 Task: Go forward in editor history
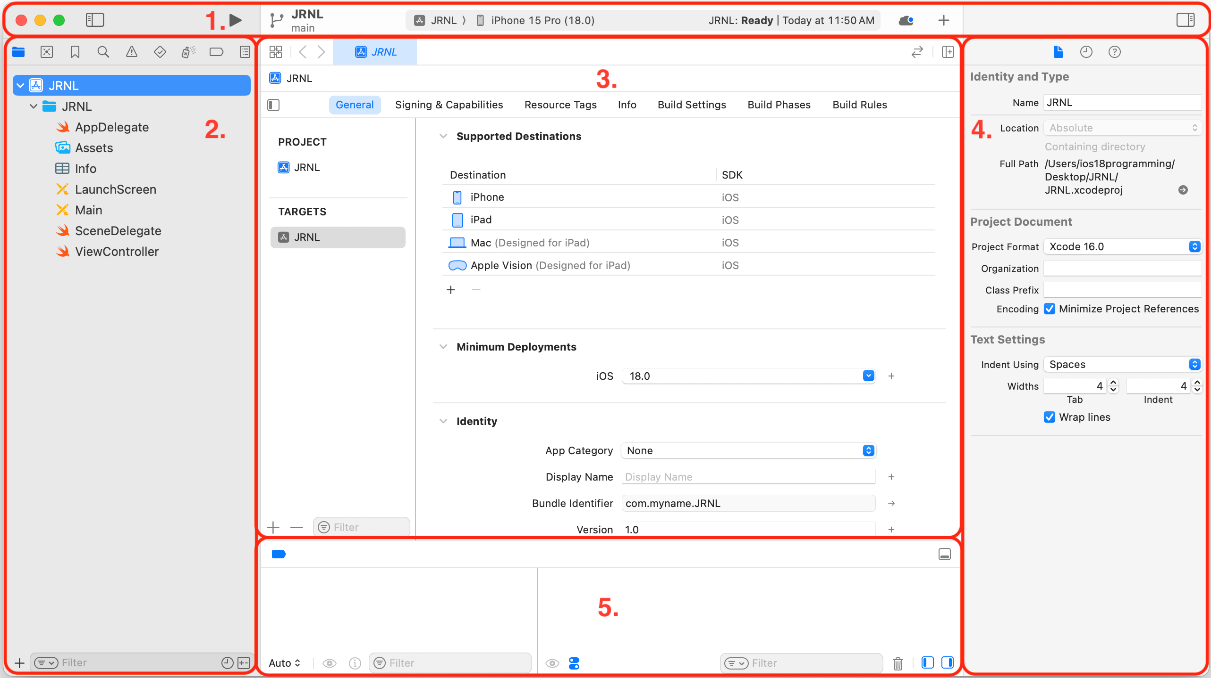[x=321, y=52]
